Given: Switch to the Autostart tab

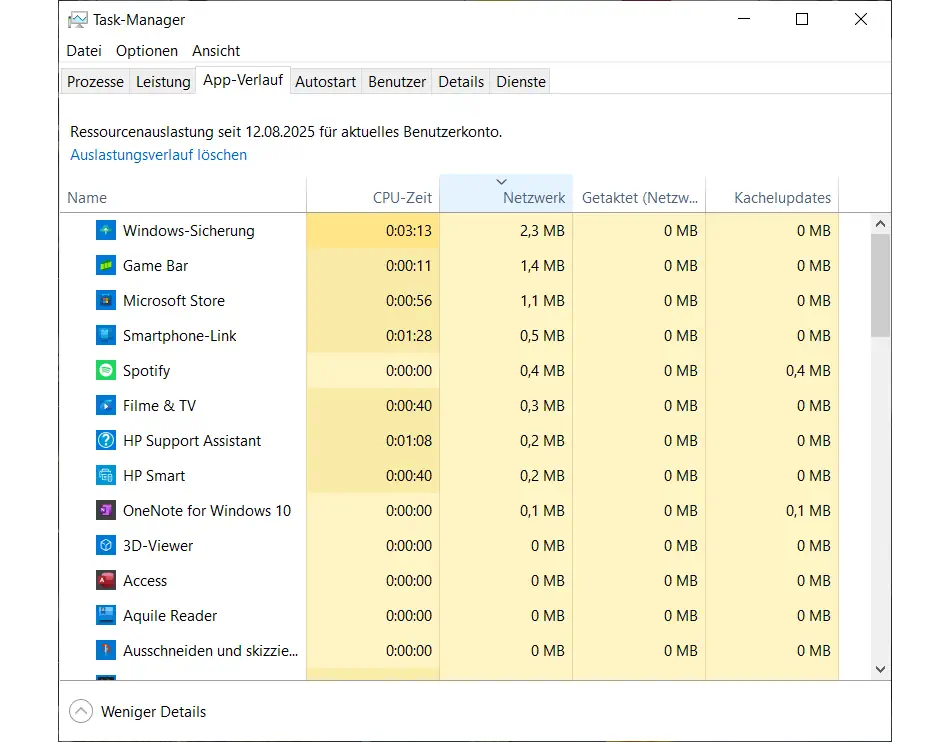Looking at the screenshot, I should [325, 82].
